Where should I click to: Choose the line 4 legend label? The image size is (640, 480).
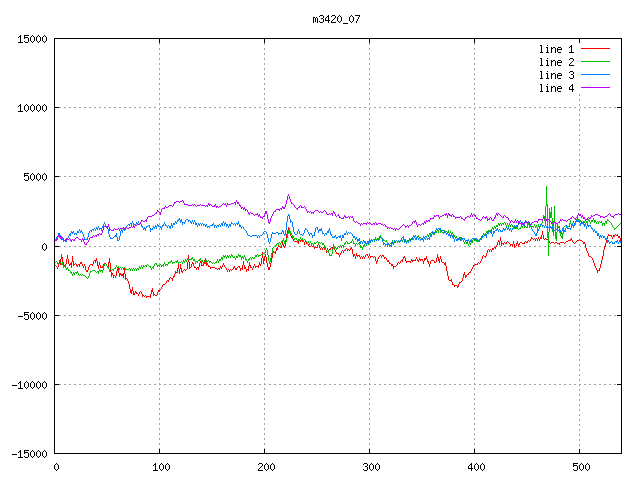coord(557,88)
